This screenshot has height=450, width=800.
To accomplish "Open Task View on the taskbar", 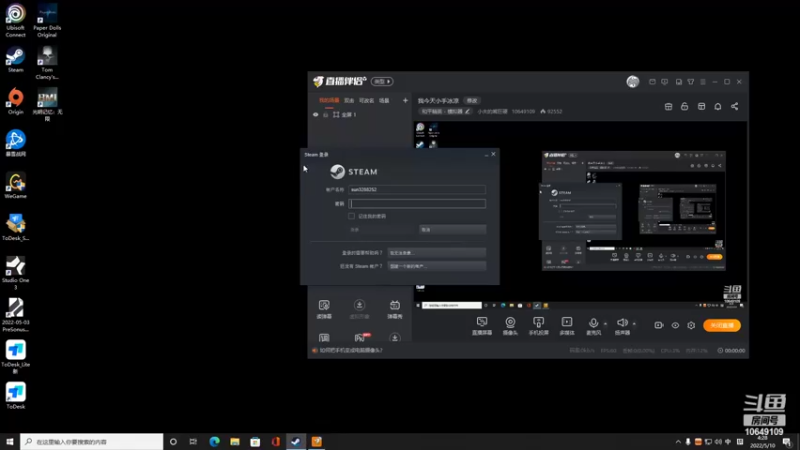I will click(x=193, y=442).
